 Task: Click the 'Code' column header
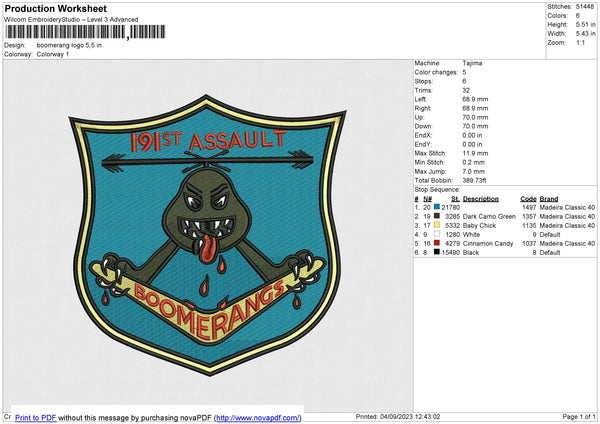(x=528, y=199)
